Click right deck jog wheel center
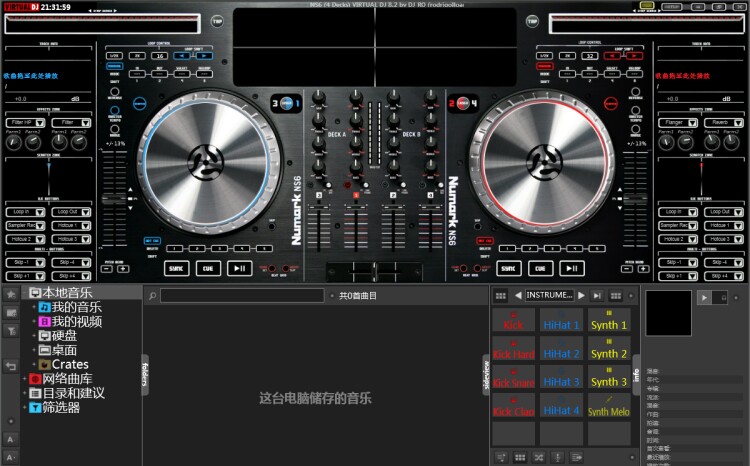 coord(544,163)
